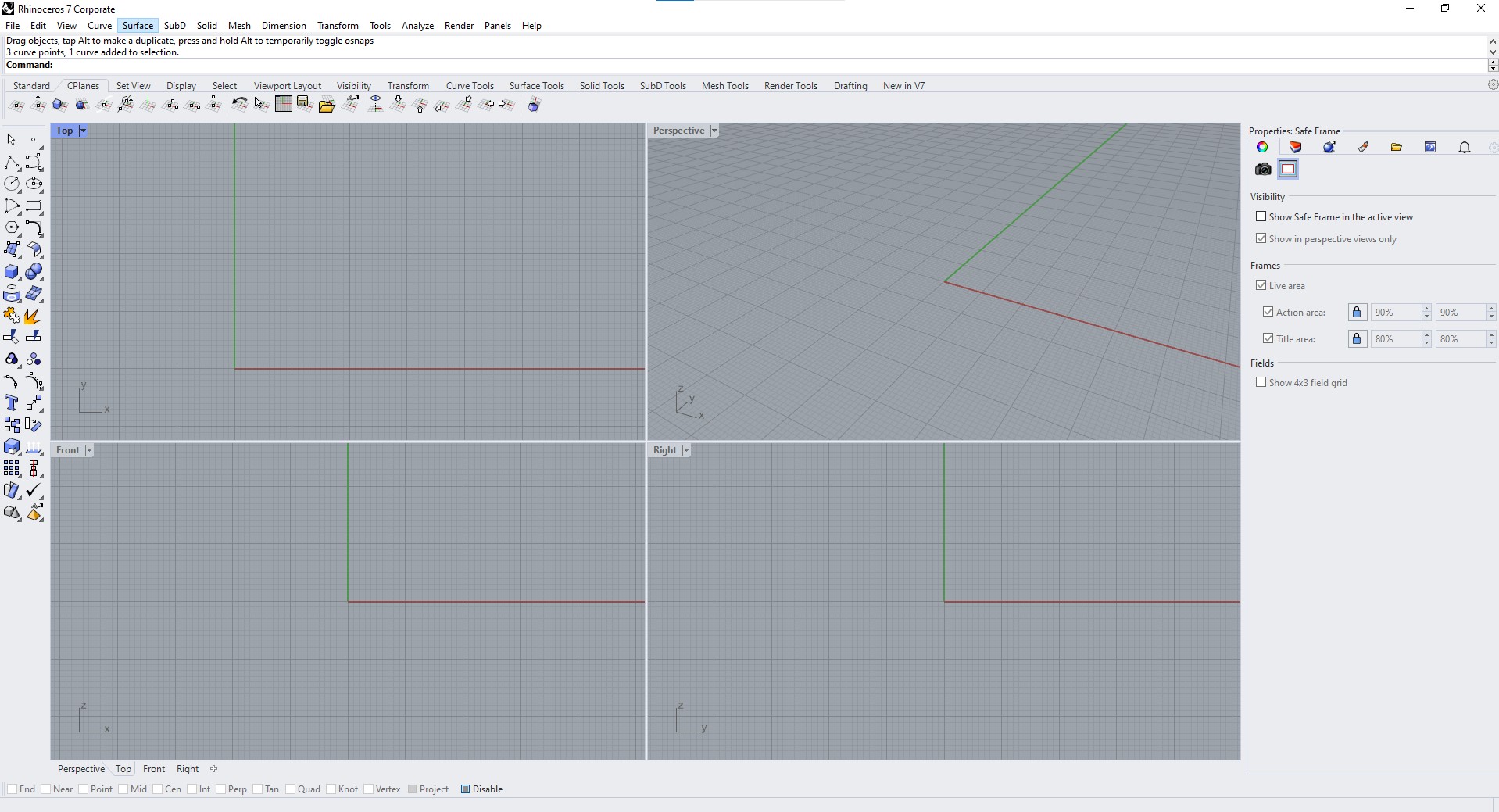The width and height of the screenshot is (1499, 812).
Task: Open the color wheel Properties panel tab
Action: coord(1262,147)
